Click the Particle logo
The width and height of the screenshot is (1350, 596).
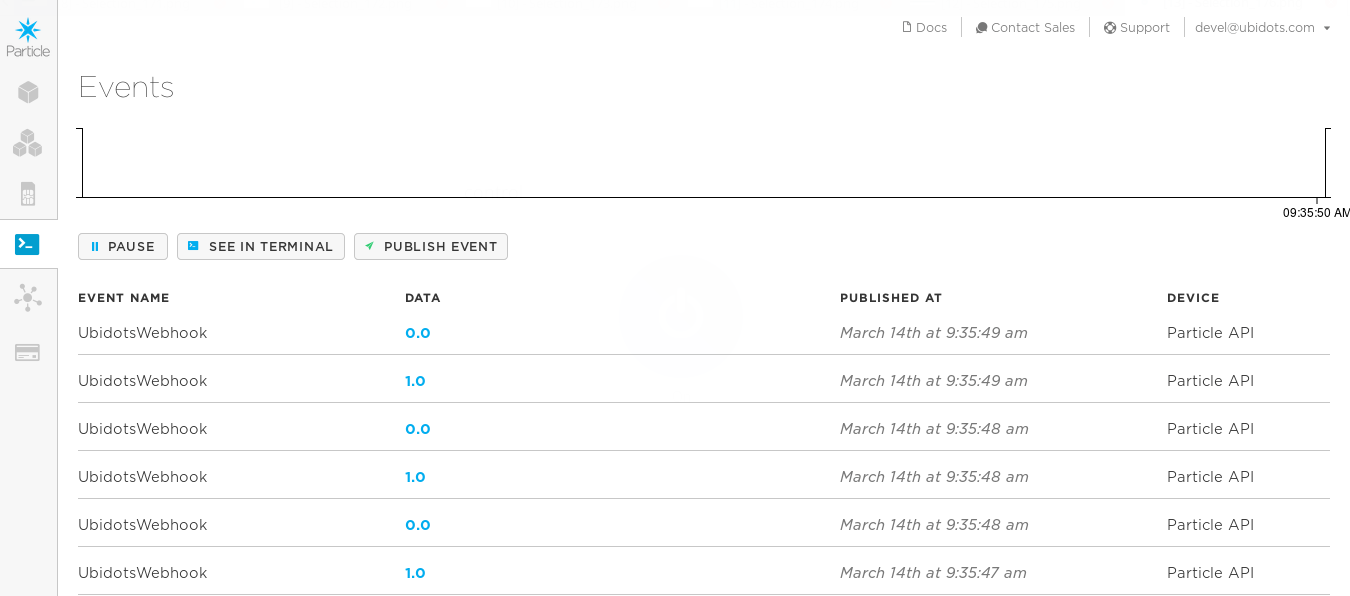(x=28, y=37)
